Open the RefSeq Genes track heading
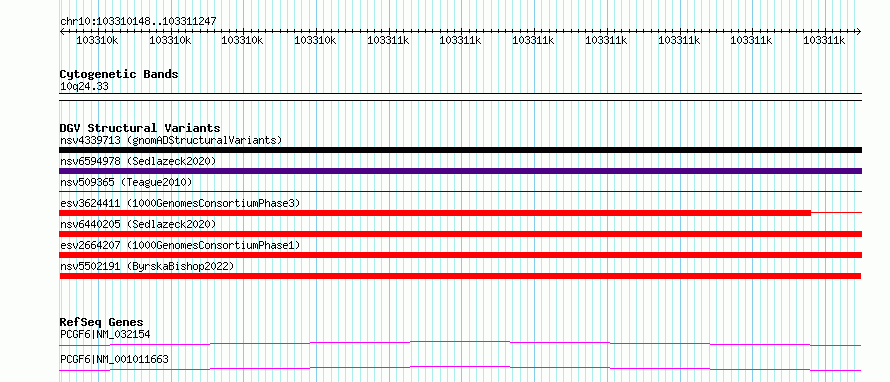The image size is (890, 382). (101, 322)
